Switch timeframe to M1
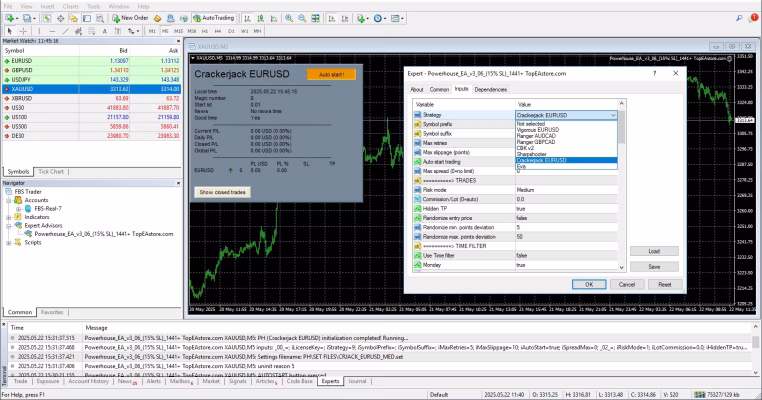 [x=152, y=31]
